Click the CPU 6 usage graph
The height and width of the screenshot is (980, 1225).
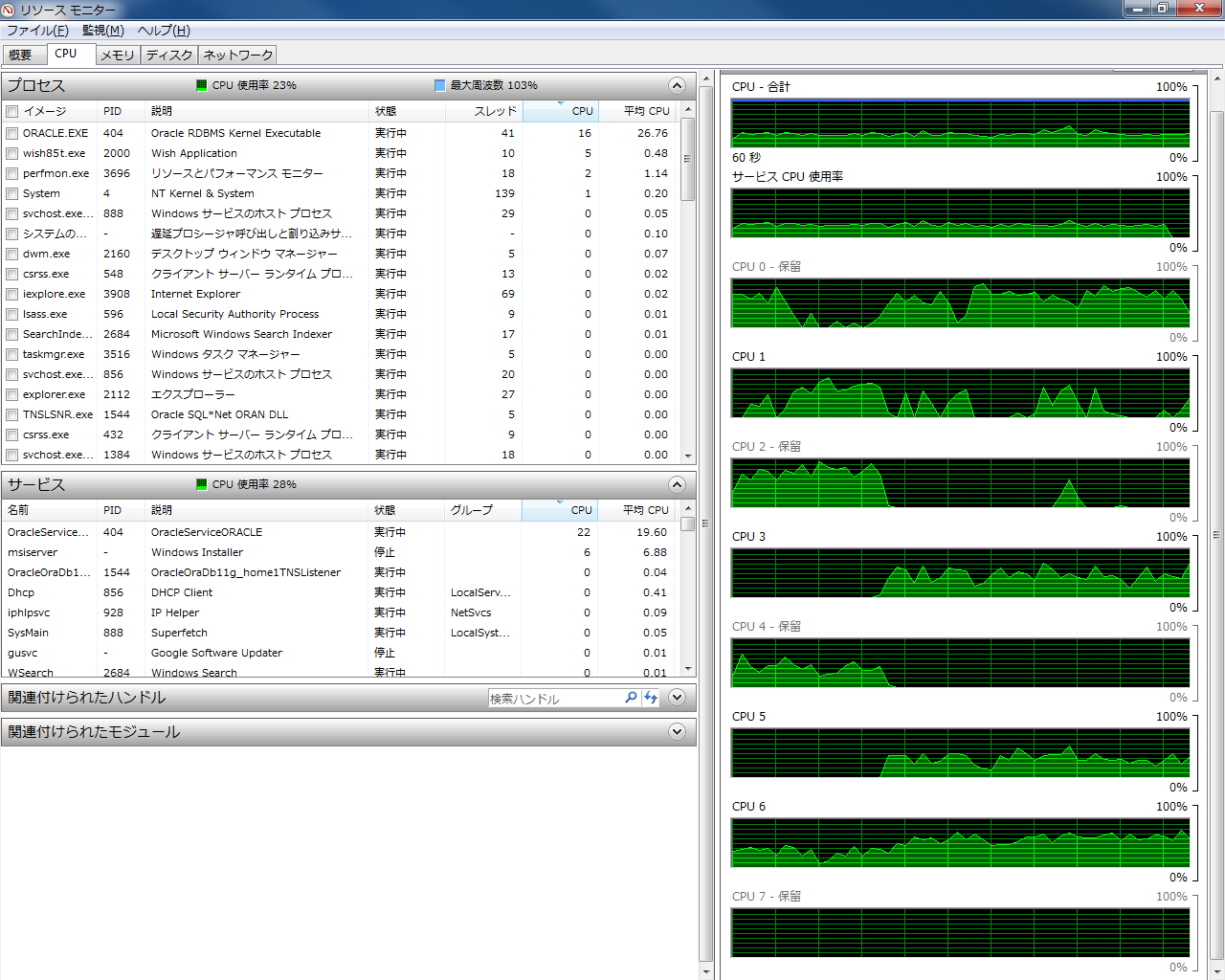960,842
